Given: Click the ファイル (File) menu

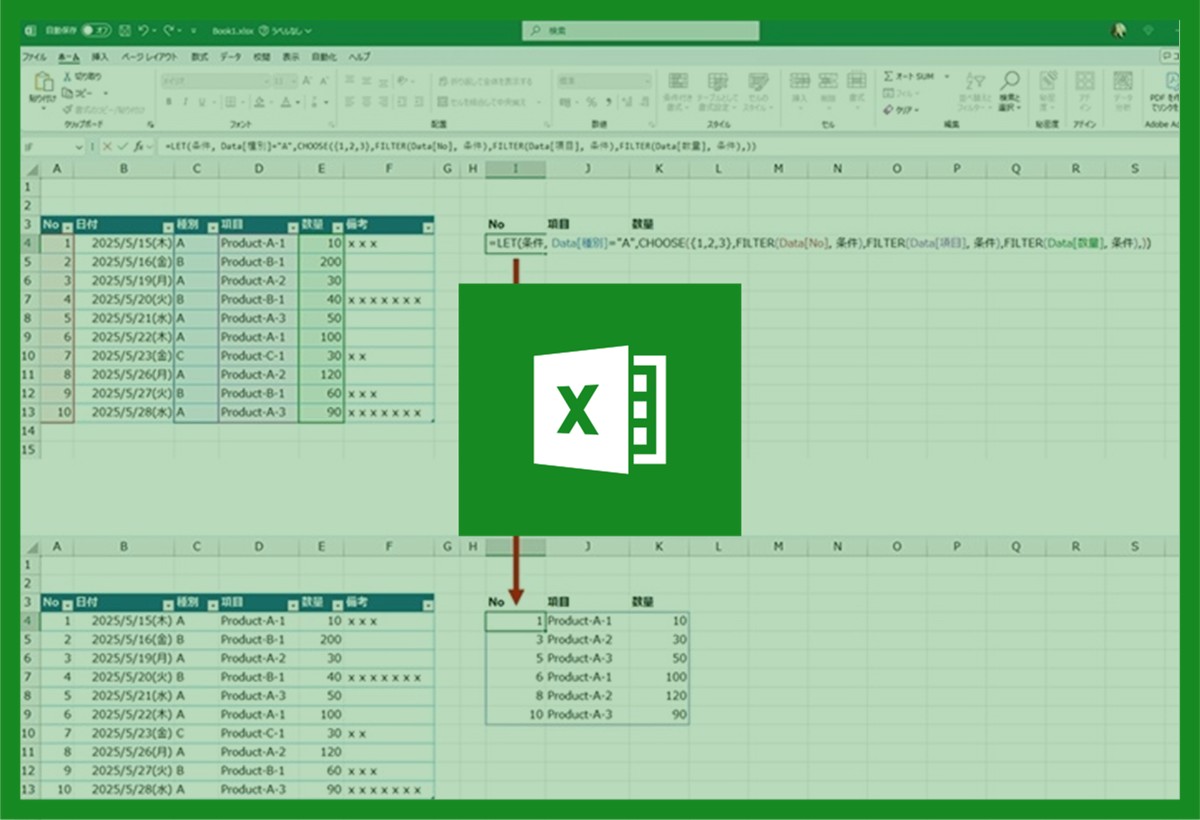Looking at the screenshot, I should [x=34, y=57].
